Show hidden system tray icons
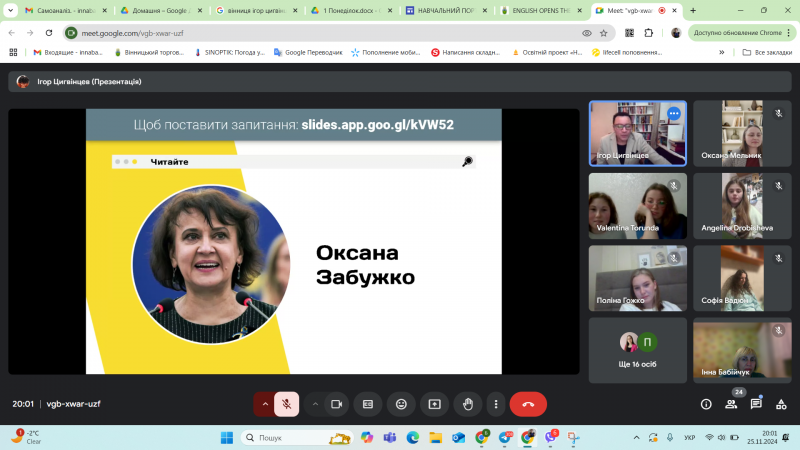The width and height of the screenshot is (800, 450). coord(636,438)
